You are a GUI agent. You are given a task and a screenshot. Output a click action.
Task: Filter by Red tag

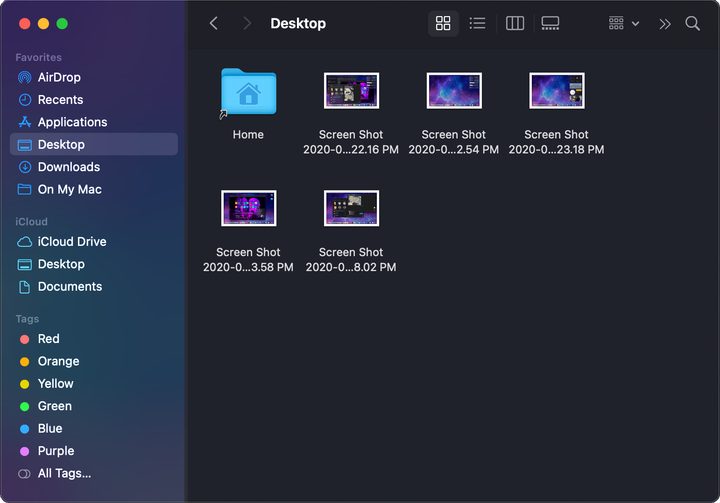click(x=94, y=339)
